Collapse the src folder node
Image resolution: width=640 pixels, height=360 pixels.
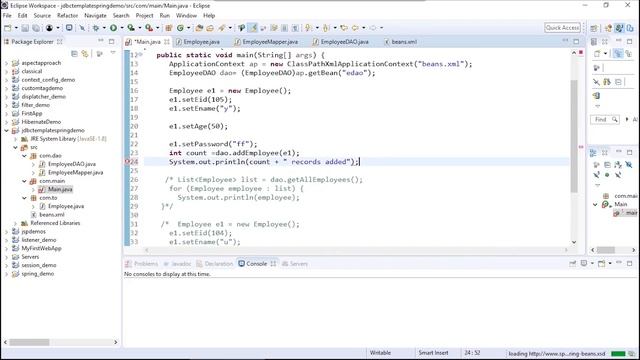point(15,147)
